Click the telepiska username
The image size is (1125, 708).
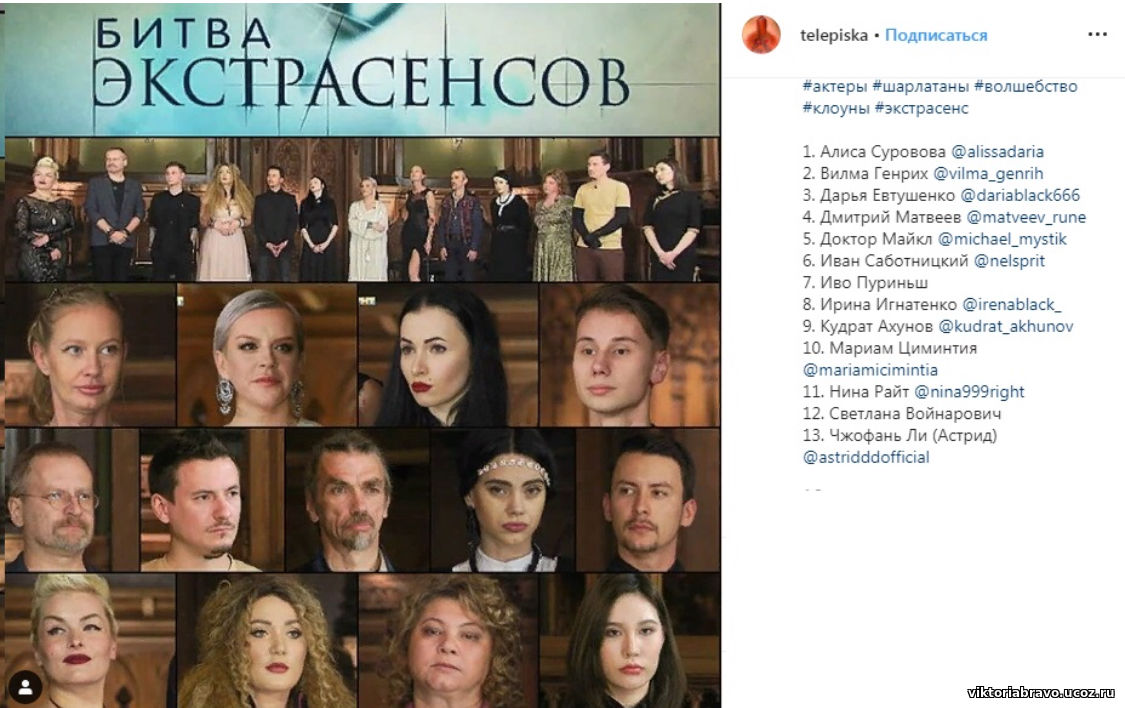834,35
